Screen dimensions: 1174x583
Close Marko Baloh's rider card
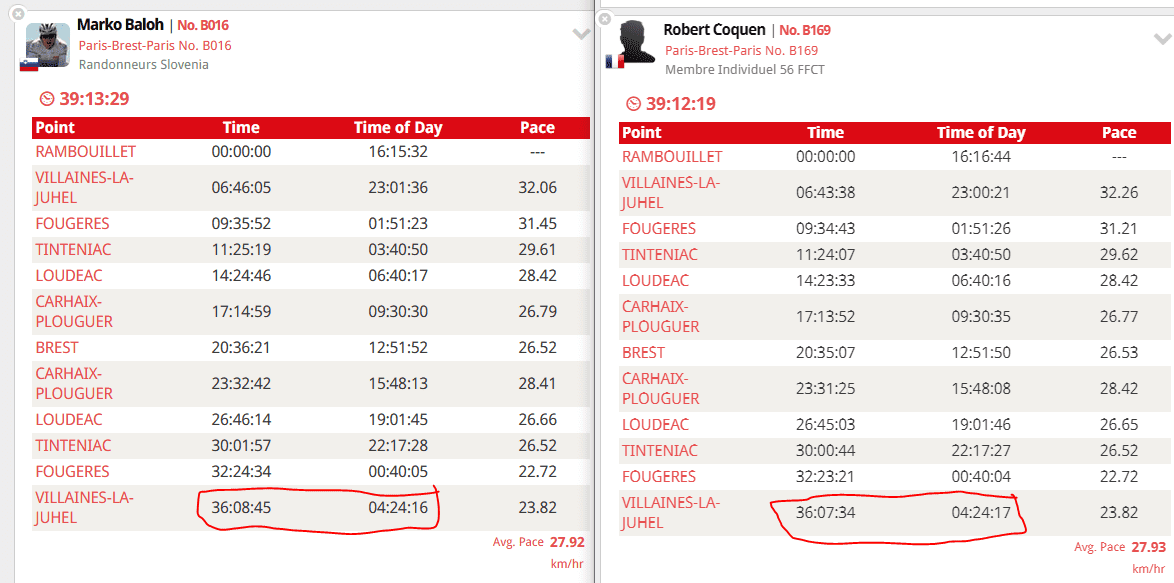[17, 15]
